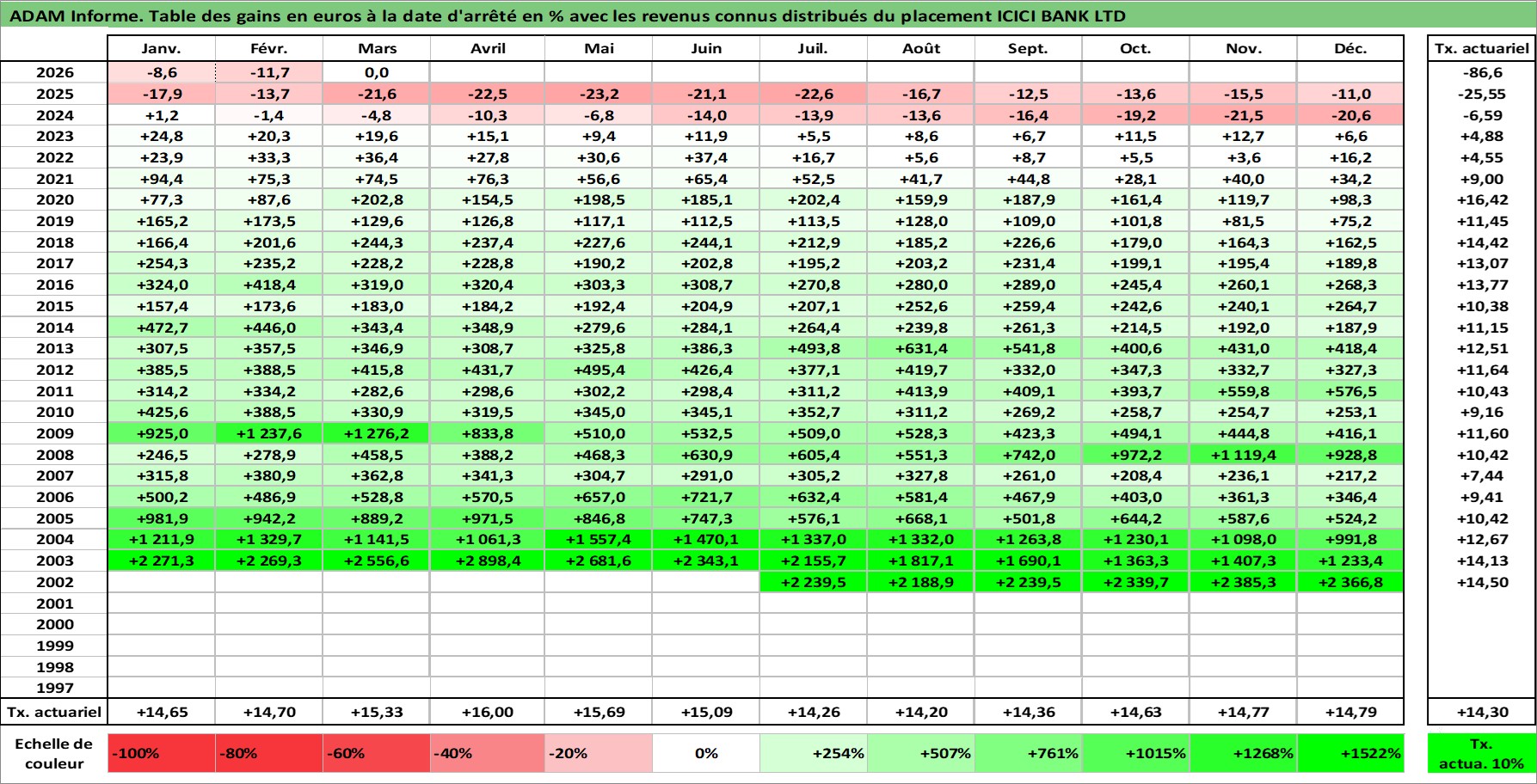Click the bottom row value +14,79
This screenshot has width=1537, height=784.
[x=1350, y=712]
